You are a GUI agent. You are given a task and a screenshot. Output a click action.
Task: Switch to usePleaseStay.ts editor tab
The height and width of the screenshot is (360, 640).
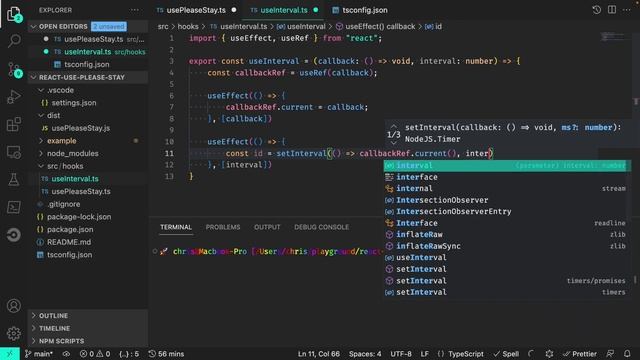(x=196, y=10)
